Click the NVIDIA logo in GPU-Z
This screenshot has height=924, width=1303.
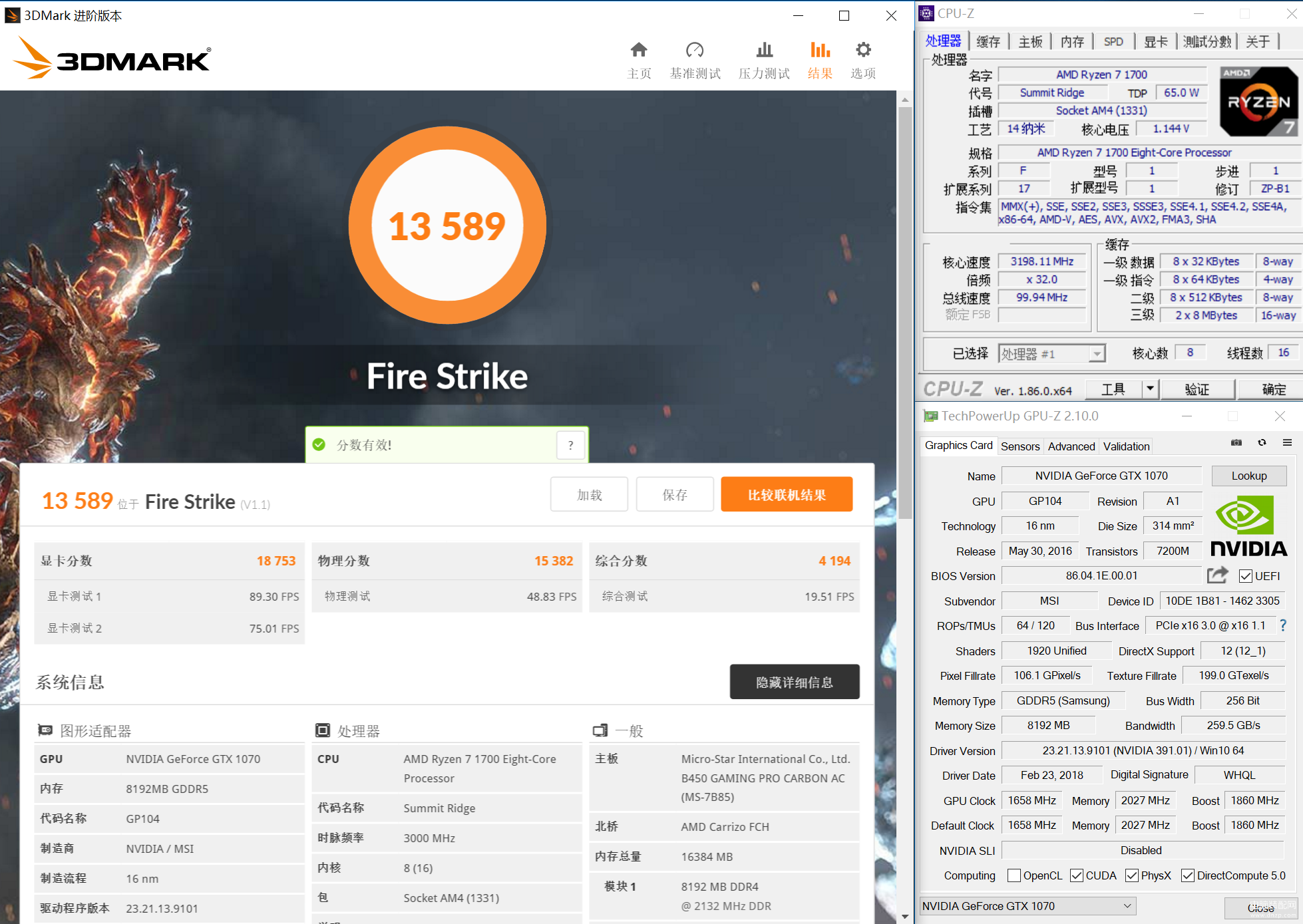click(1248, 526)
